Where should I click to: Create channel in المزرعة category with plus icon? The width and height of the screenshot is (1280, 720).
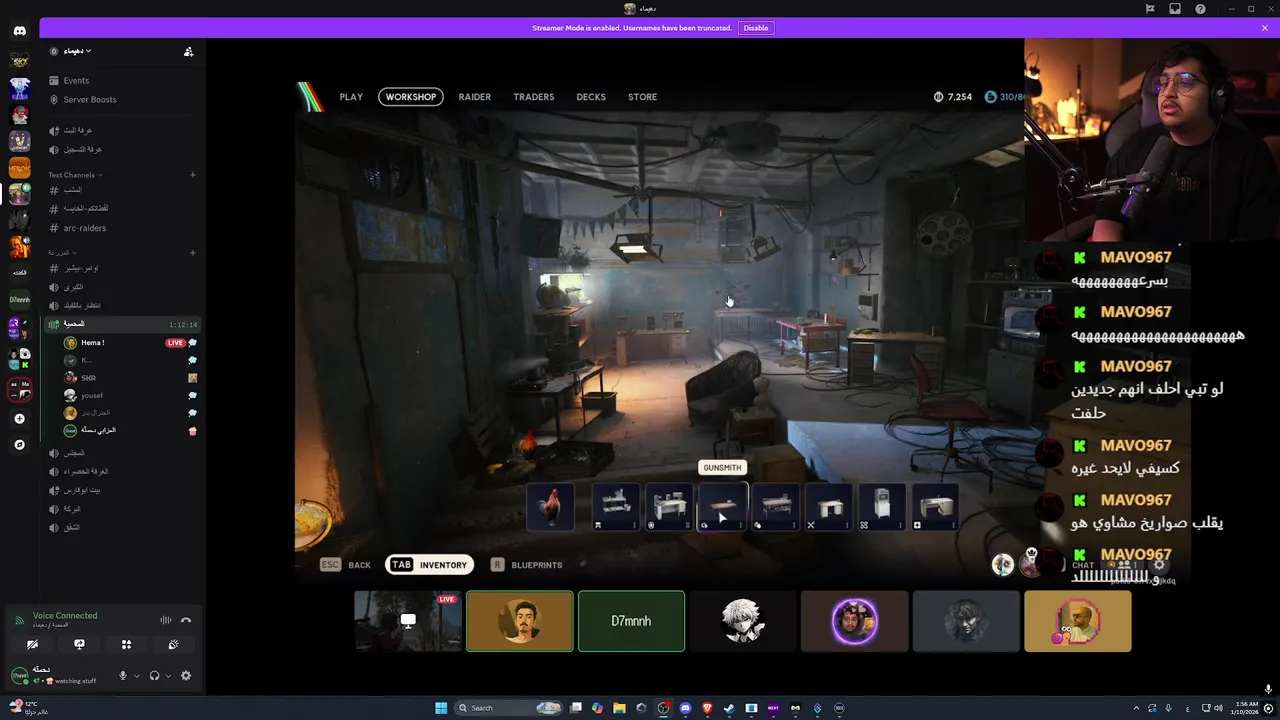coord(193,252)
